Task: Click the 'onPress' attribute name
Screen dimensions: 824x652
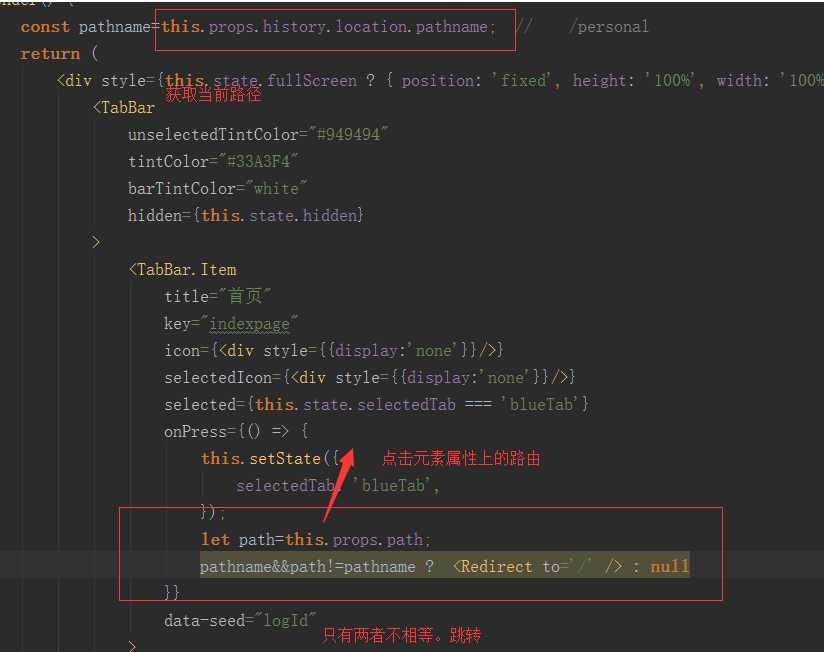Action: 195,431
